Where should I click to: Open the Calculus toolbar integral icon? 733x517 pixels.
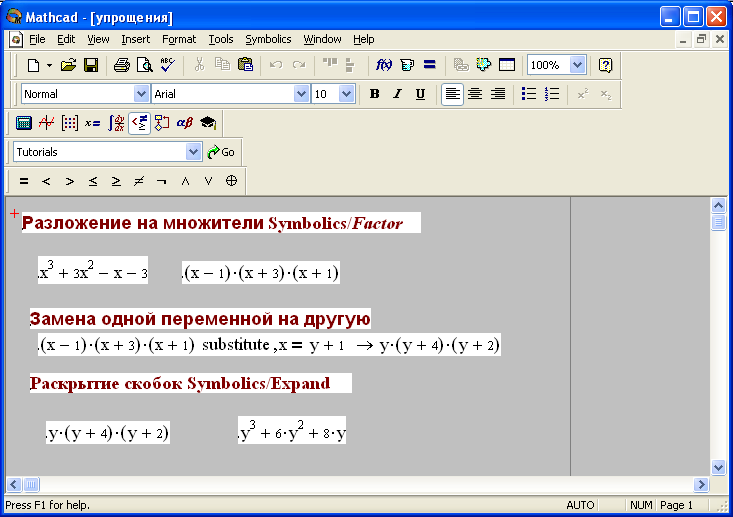pos(116,123)
